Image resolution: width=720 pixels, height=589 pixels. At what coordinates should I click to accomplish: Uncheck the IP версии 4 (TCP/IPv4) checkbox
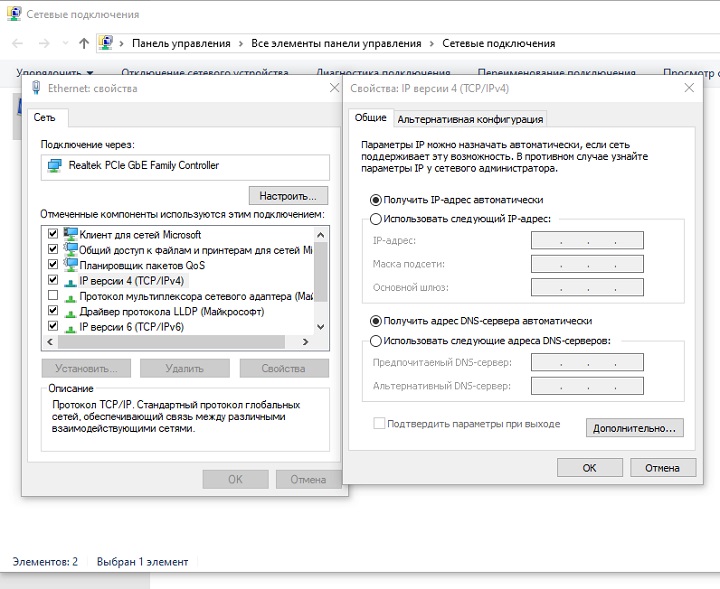point(53,281)
